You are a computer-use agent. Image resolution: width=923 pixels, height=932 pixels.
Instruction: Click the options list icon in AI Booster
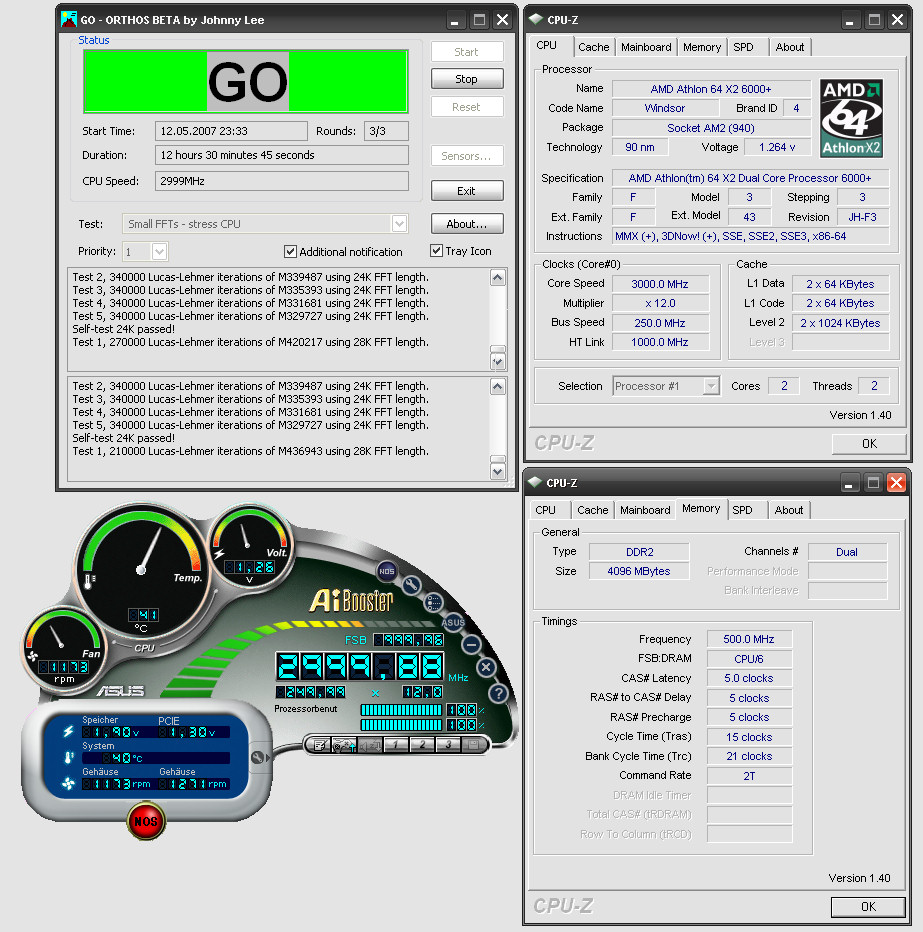click(x=433, y=603)
